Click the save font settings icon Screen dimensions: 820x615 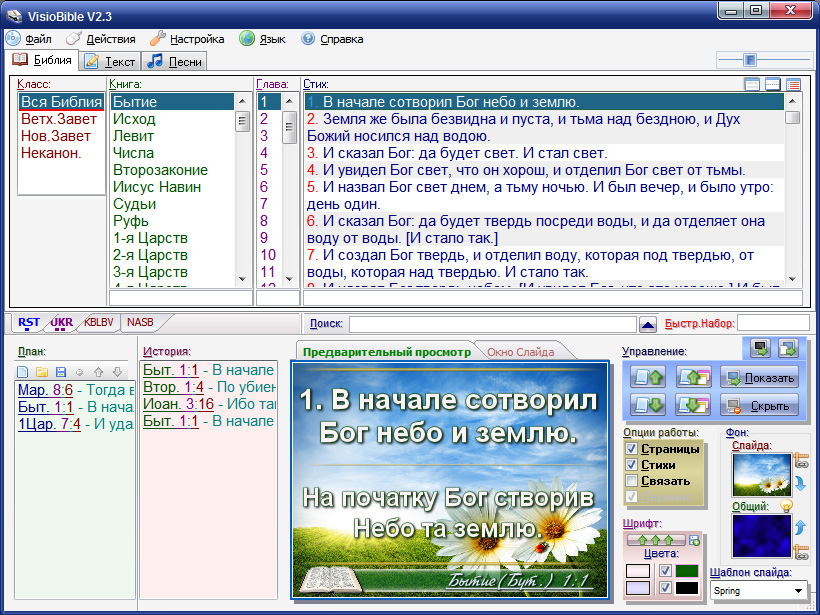tap(695, 540)
